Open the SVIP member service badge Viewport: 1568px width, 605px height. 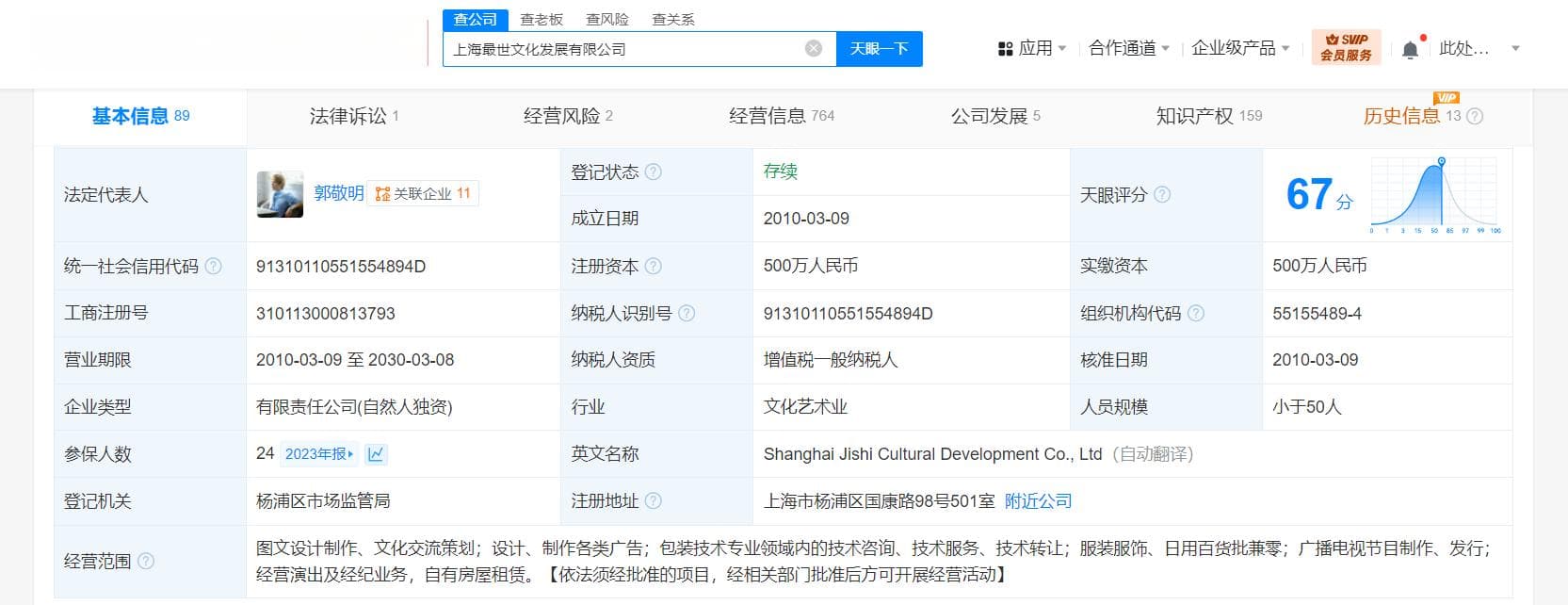click(x=1346, y=47)
